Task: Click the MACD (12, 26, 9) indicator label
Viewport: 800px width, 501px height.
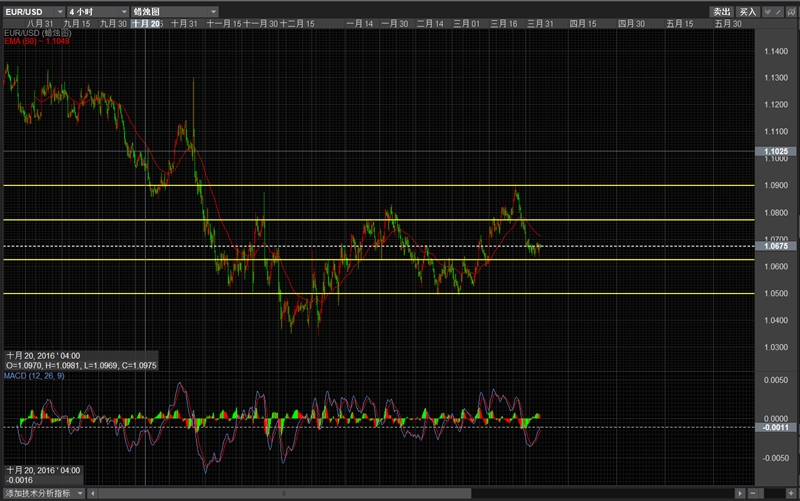Action: click(x=34, y=376)
